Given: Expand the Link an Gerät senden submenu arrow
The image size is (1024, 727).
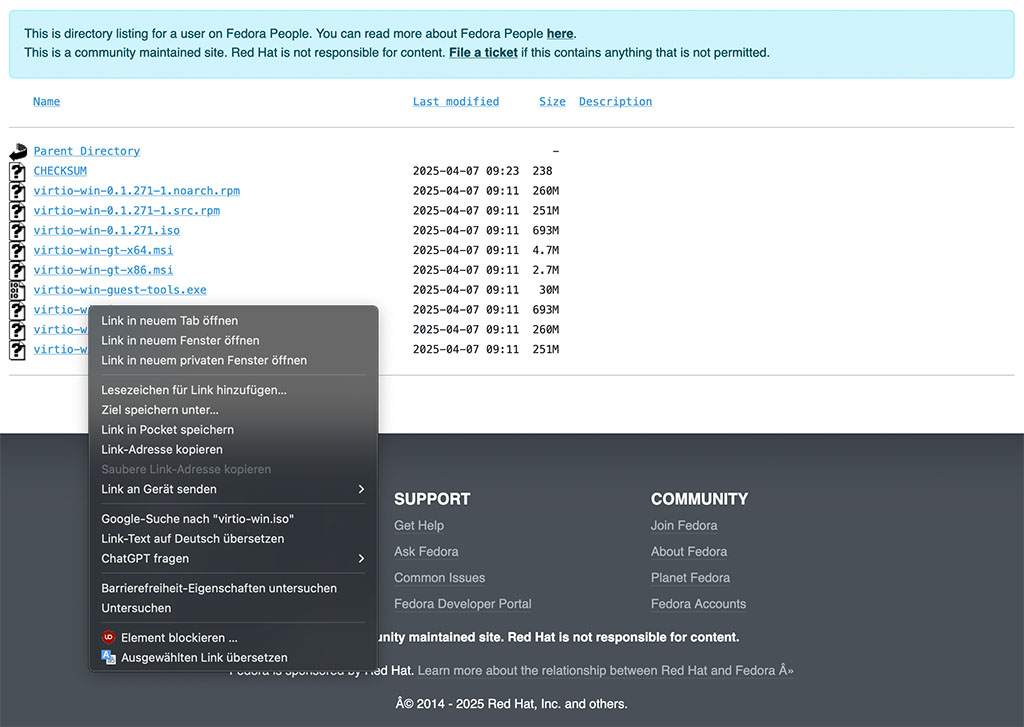Looking at the screenshot, I should point(361,489).
